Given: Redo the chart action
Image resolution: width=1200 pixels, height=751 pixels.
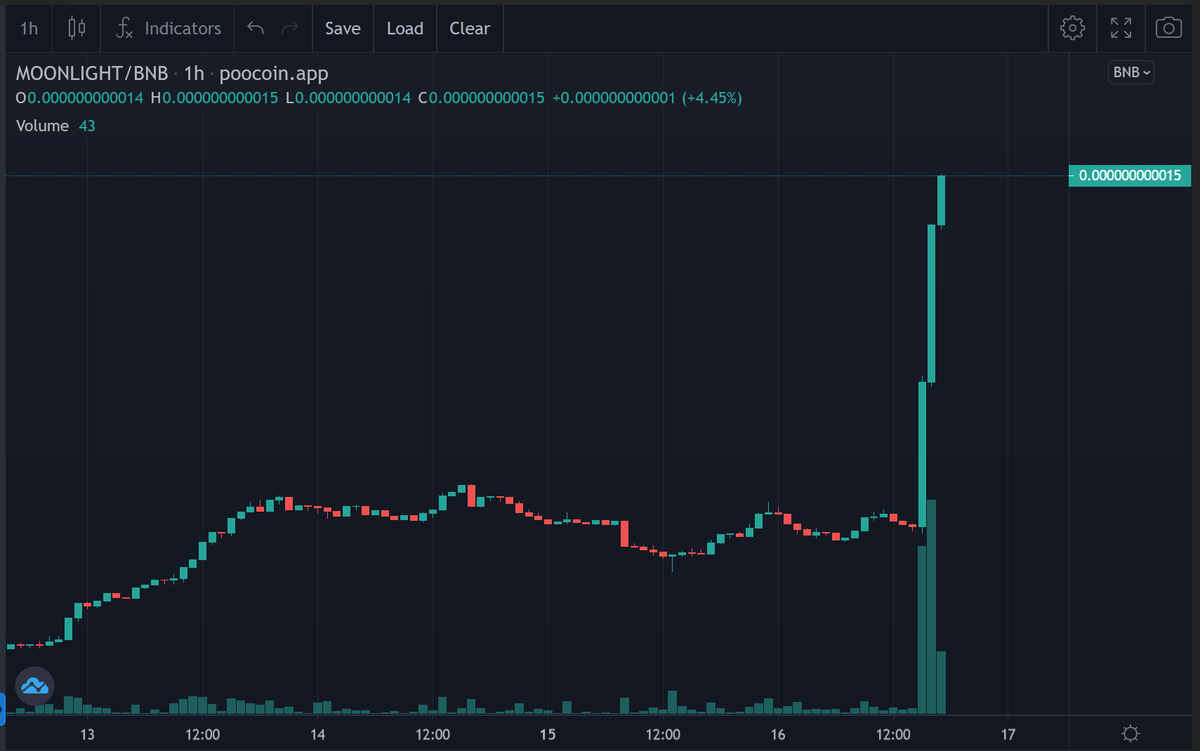Looking at the screenshot, I should (x=290, y=28).
